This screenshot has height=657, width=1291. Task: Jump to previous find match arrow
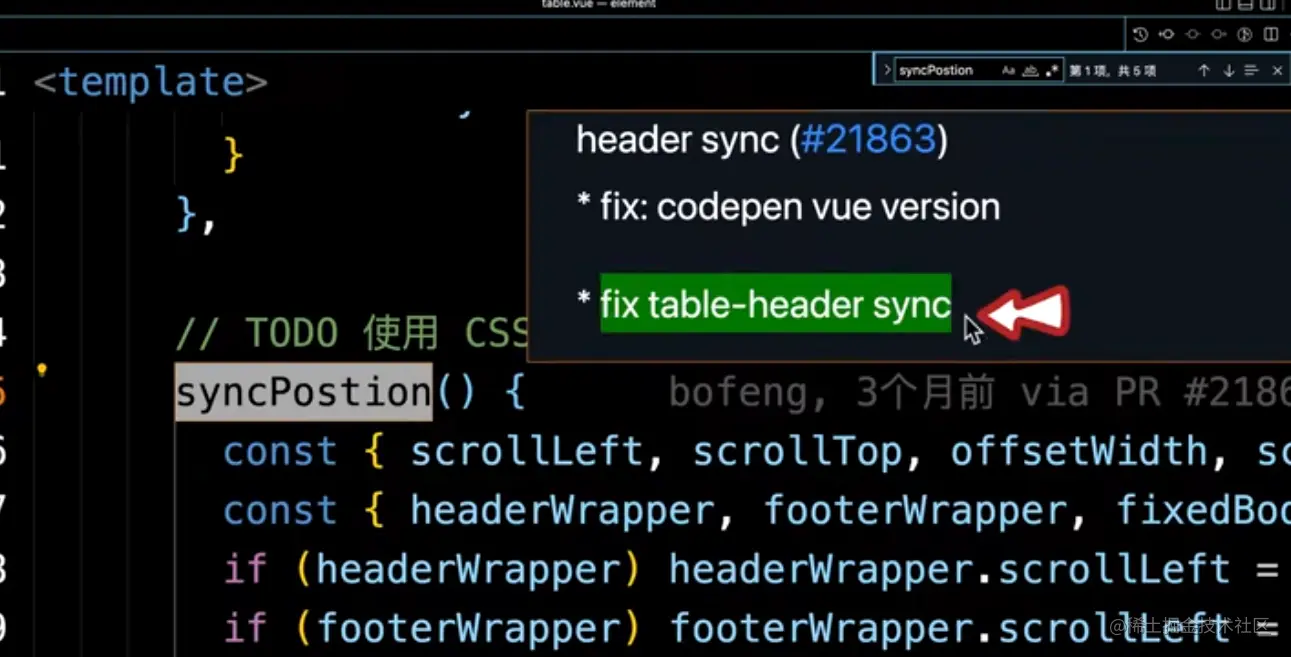click(1204, 71)
